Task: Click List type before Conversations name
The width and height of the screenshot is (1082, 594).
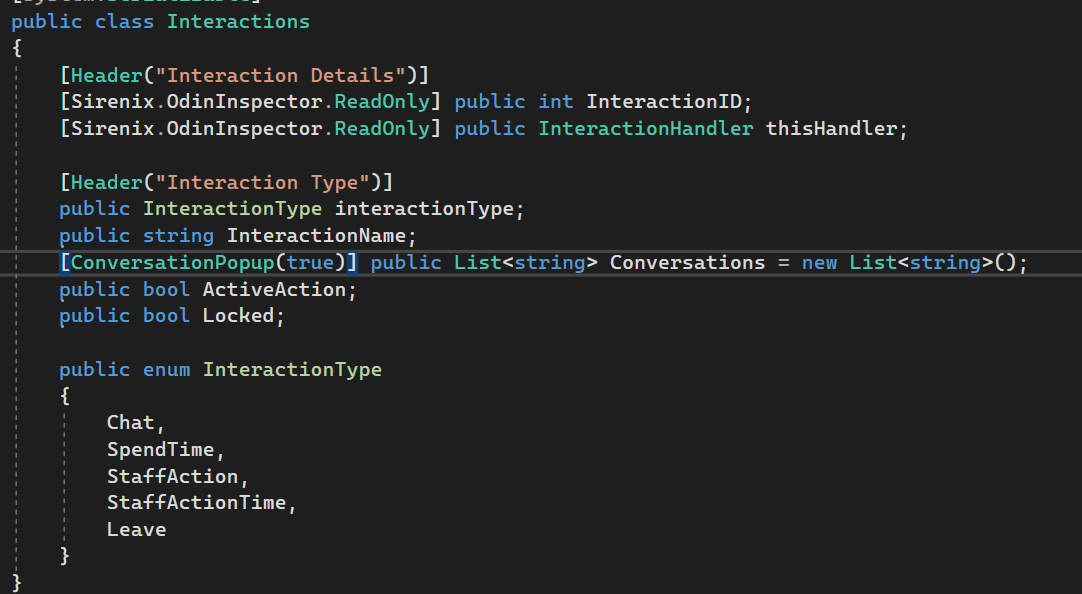Action: pyautogui.click(x=478, y=263)
